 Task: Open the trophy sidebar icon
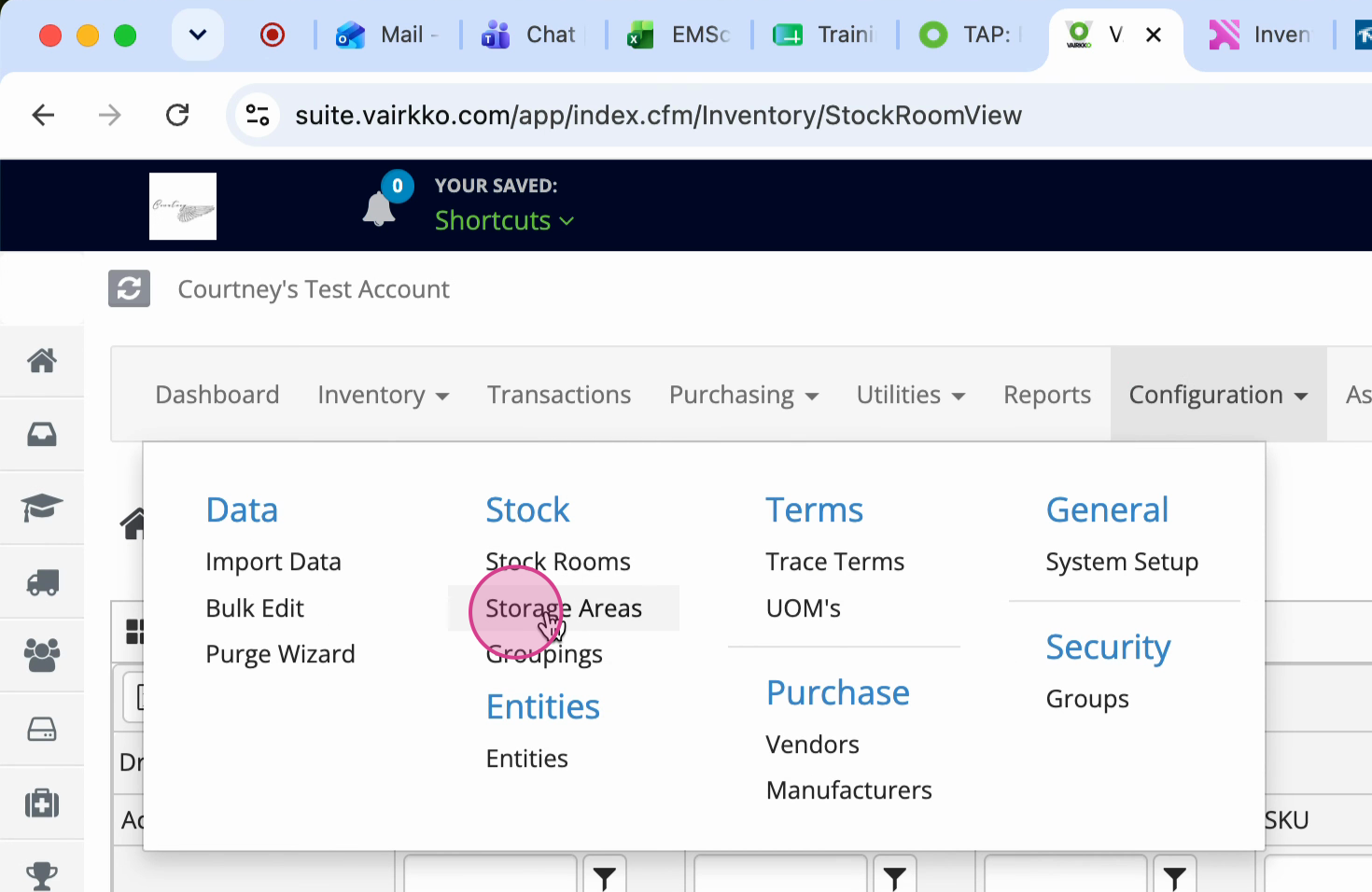42,876
